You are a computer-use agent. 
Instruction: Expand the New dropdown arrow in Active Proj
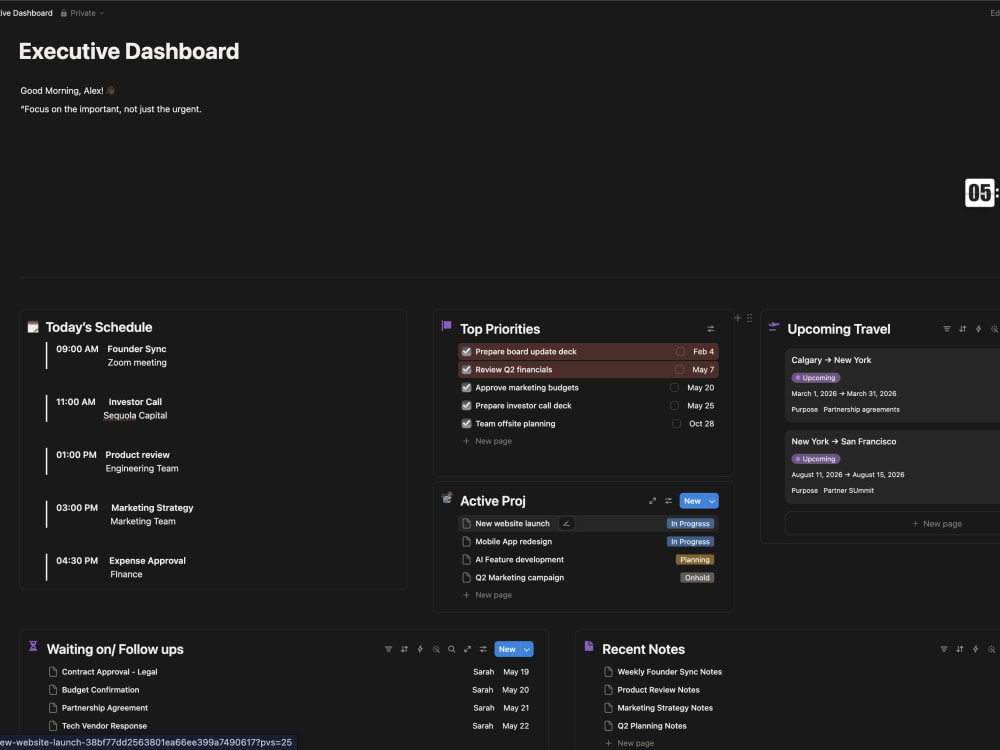point(712,501)
